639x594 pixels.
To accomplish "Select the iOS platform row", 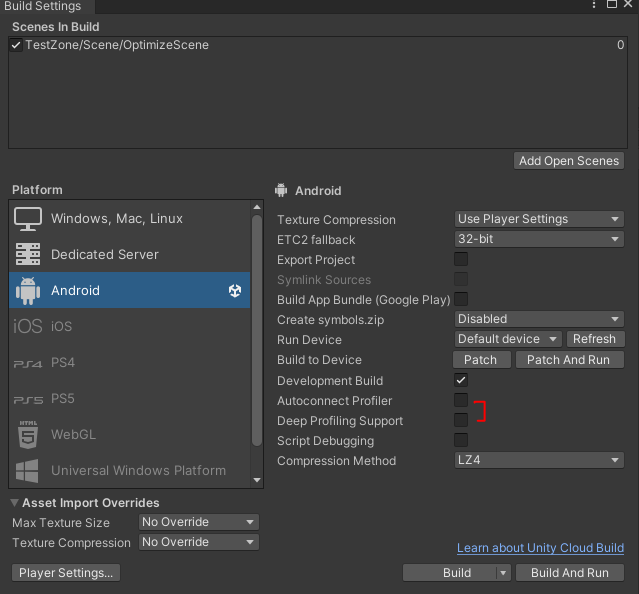I will [x=130, y=326].
